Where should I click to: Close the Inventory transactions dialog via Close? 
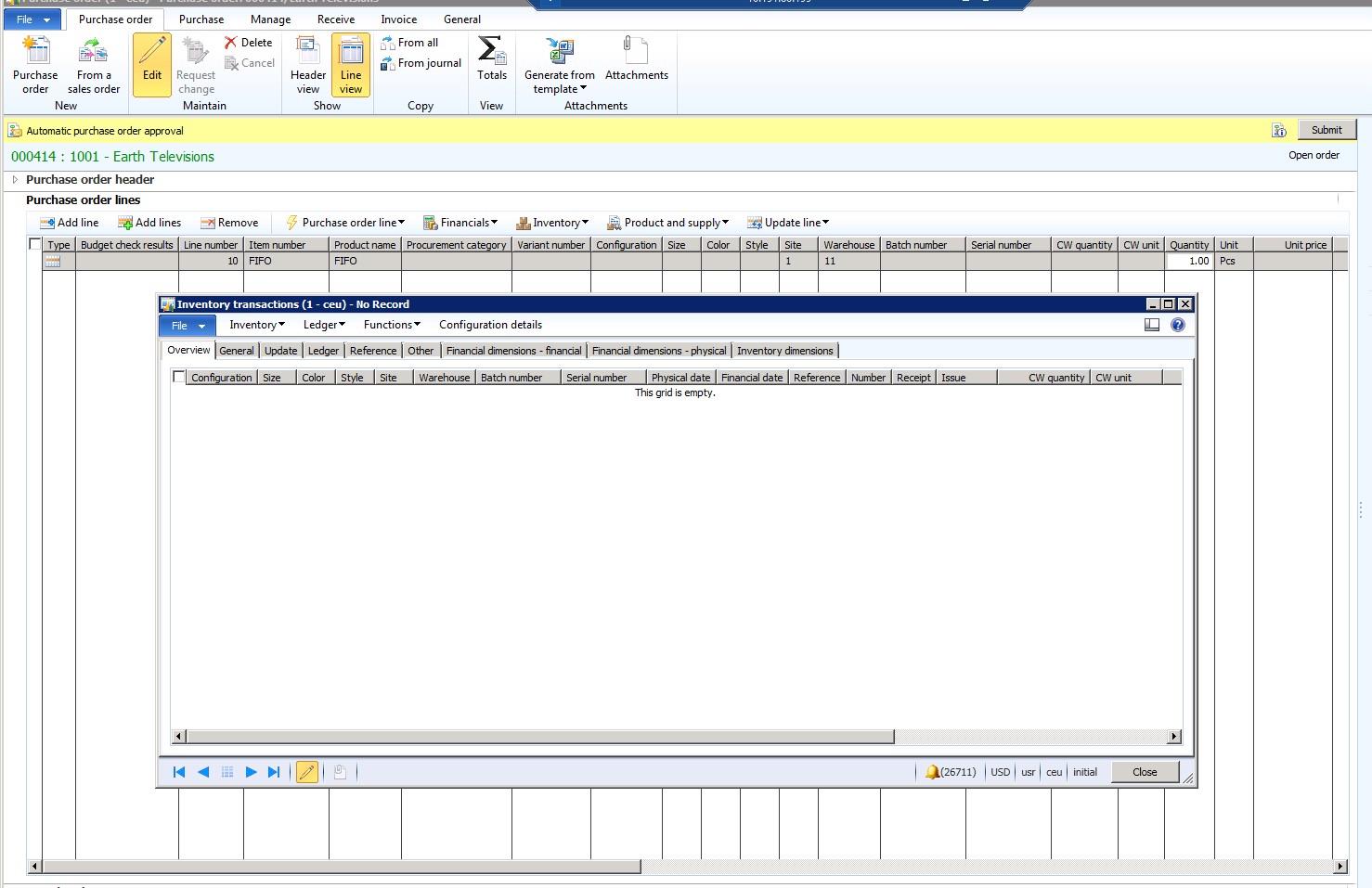coord(1144,772)
